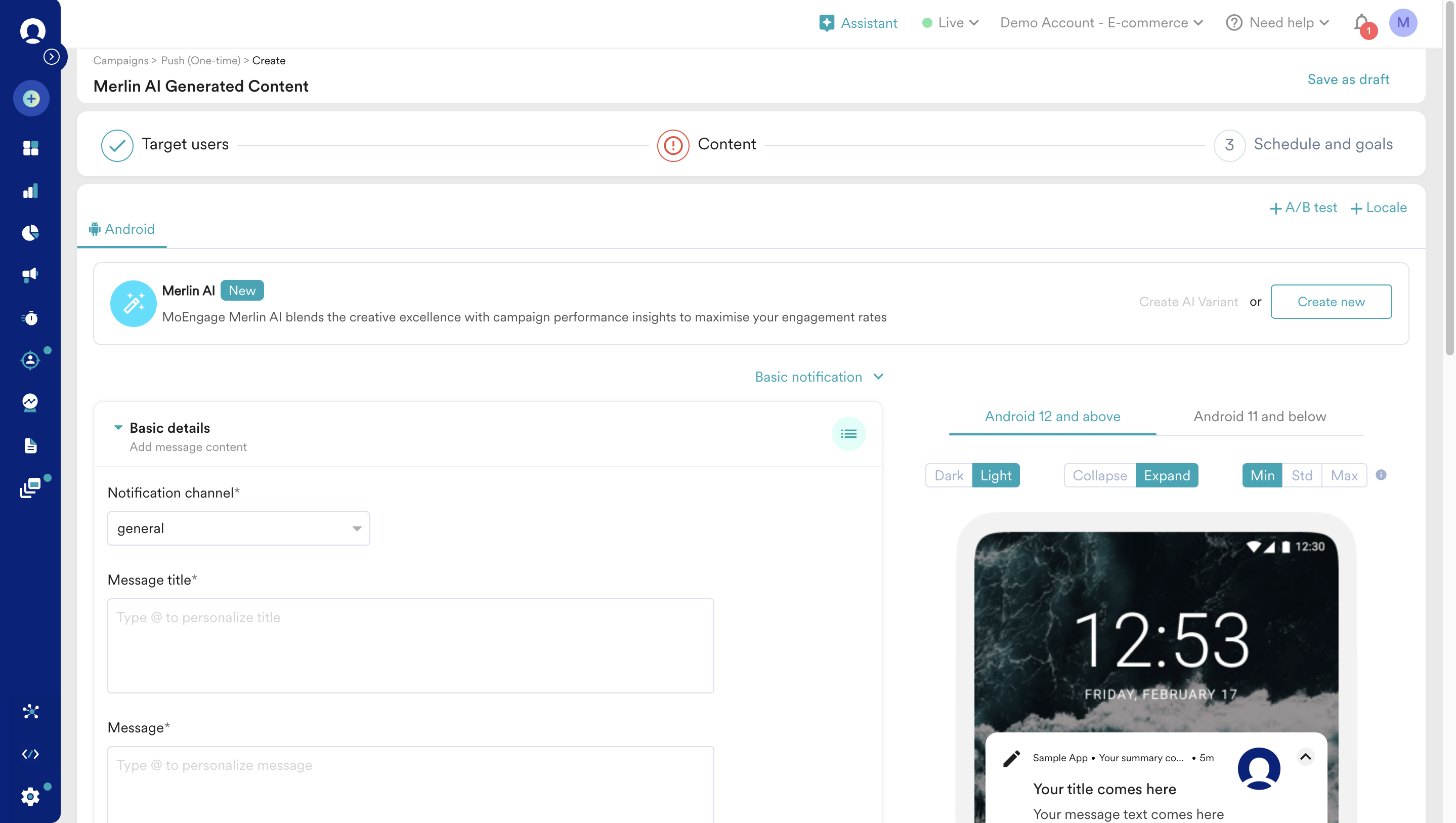Click Save as draft link
Viewport: 1456px width, 823px height.
(x=1347, y=80)
